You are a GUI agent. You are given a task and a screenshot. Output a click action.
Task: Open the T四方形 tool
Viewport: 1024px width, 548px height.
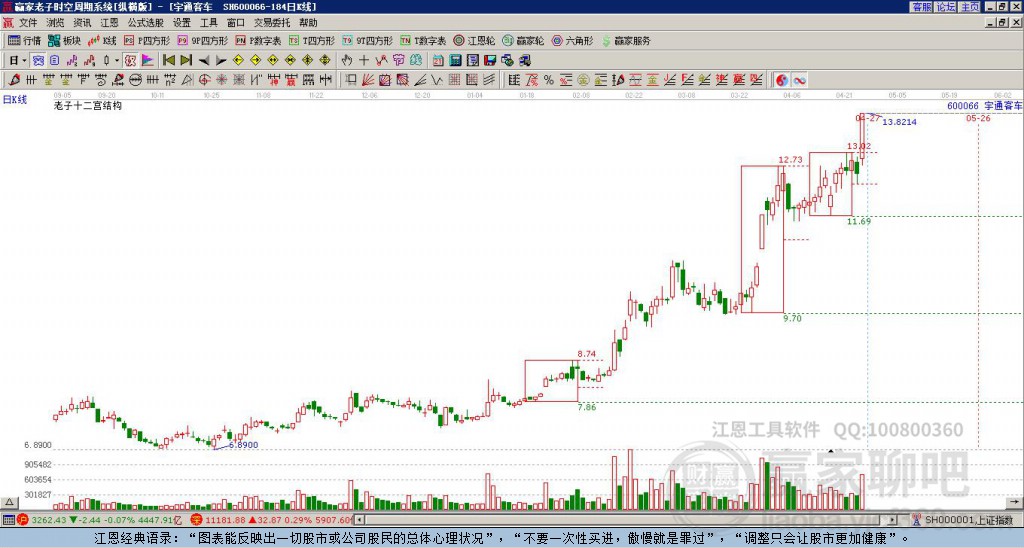coord(312,40)
